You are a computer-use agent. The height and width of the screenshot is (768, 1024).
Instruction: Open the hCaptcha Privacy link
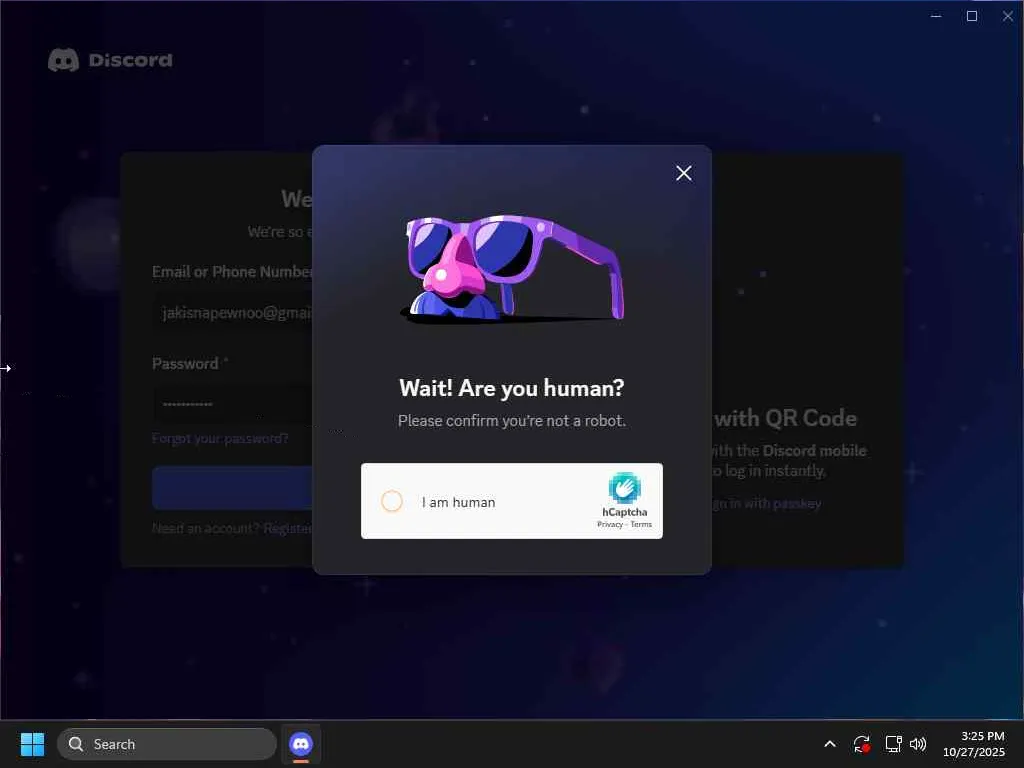click(x=609, y=524)
